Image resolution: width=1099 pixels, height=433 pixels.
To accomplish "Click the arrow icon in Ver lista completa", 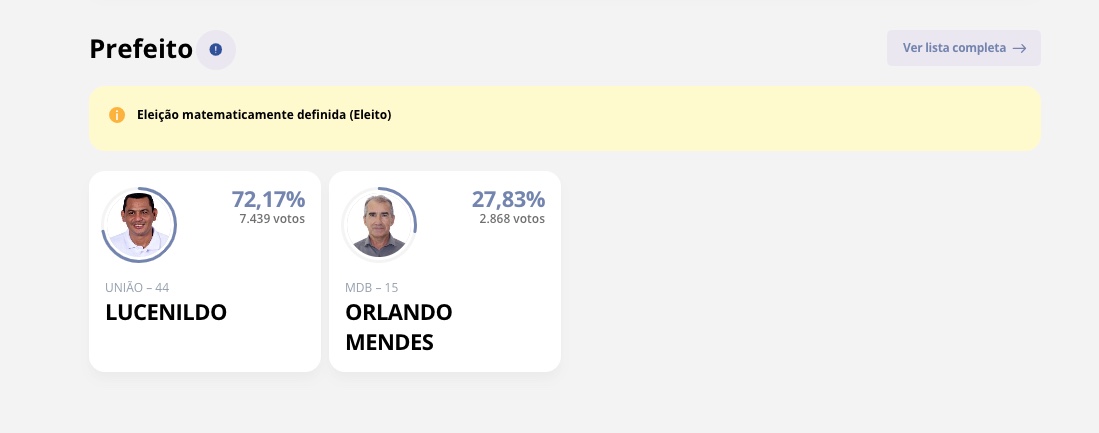I will click(x=1019, y=48).
